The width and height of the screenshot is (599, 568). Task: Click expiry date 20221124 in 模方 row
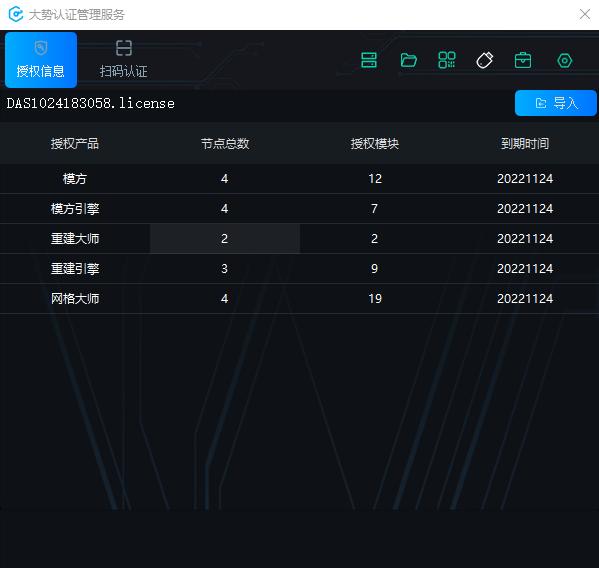coord(525,178)
